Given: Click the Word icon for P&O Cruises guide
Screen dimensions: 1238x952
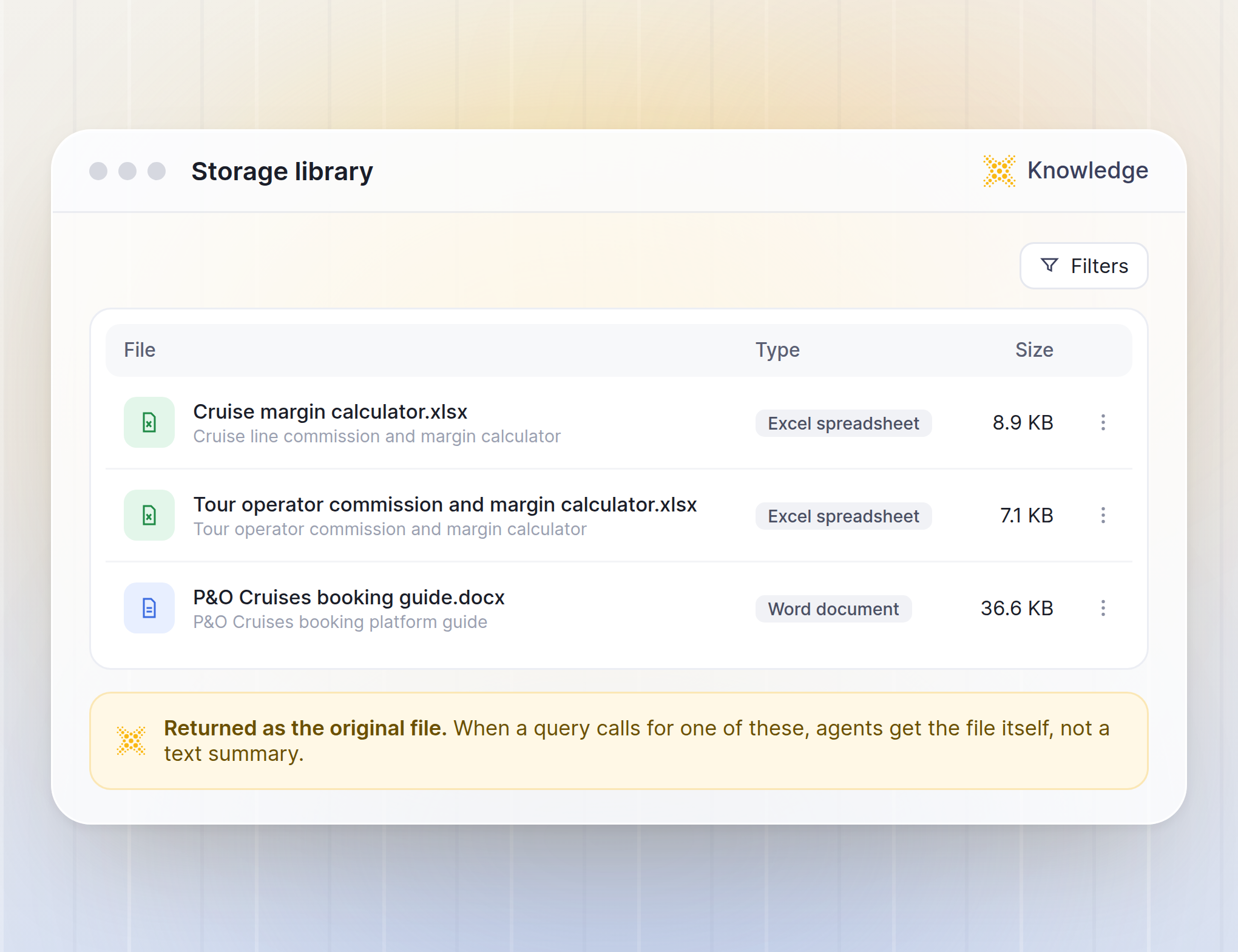Looking at the screenshot, I should (149, 608).
